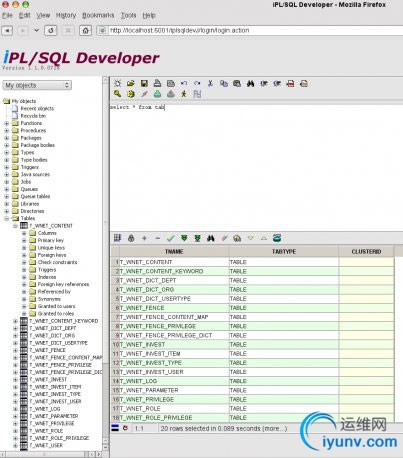
Task: Click the plus Insert record icon
Action: [x=144, y=238]
